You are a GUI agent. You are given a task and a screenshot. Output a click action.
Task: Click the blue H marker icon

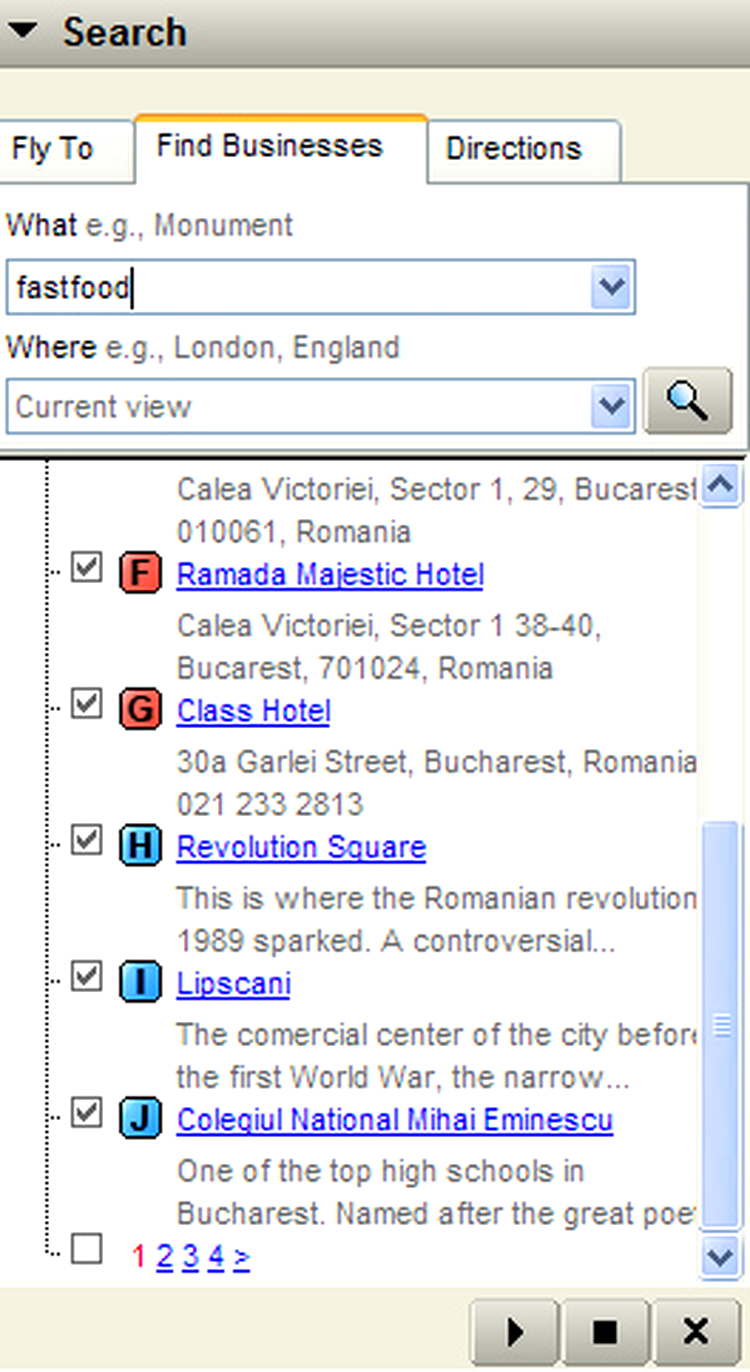(140, 846)
